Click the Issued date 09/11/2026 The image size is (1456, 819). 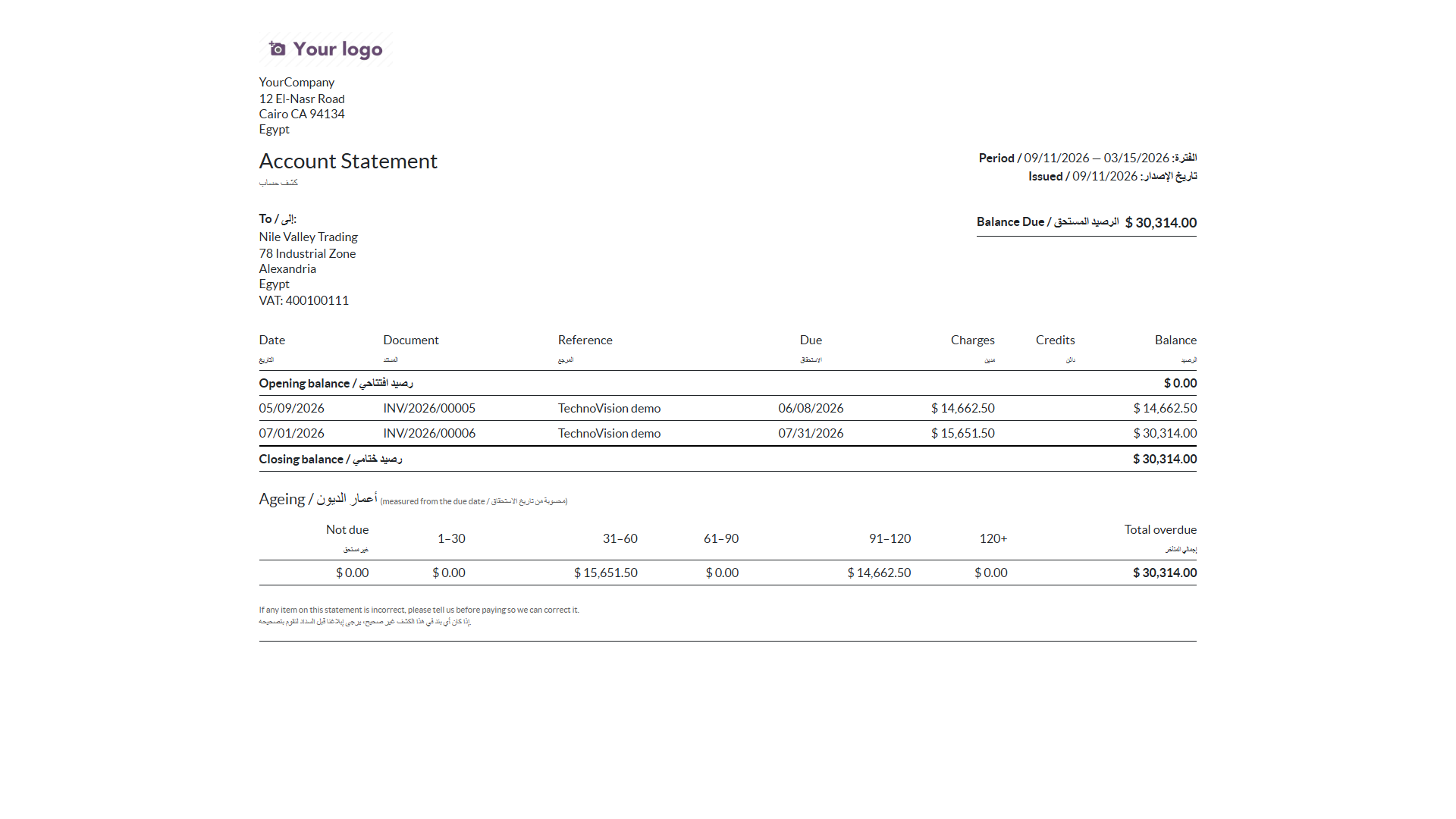tap(1105, 176)
